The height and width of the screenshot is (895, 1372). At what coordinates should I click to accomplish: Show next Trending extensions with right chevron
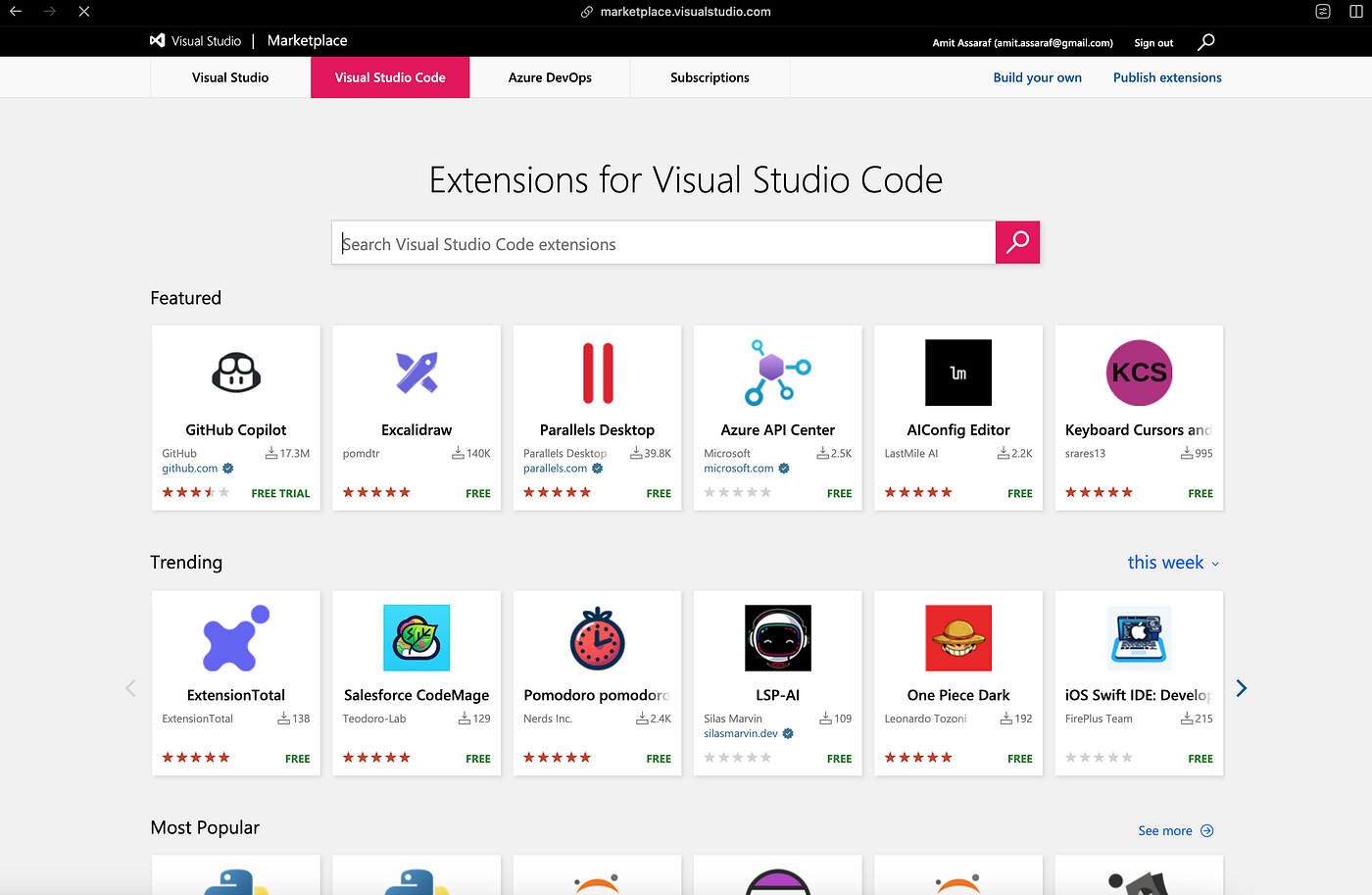[1242, 688]
